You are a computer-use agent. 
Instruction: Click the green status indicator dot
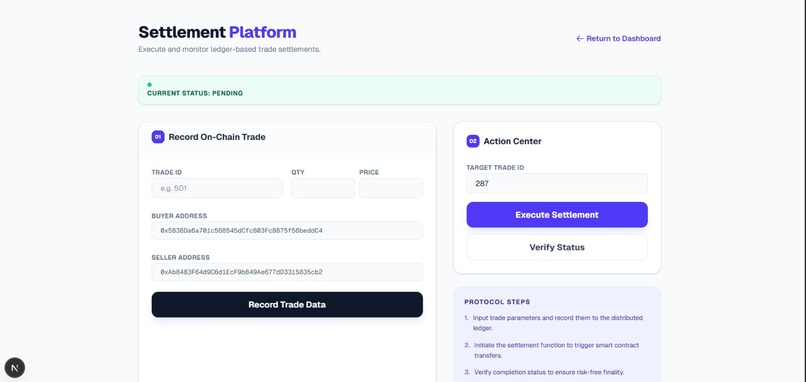[x=150, y=84]
